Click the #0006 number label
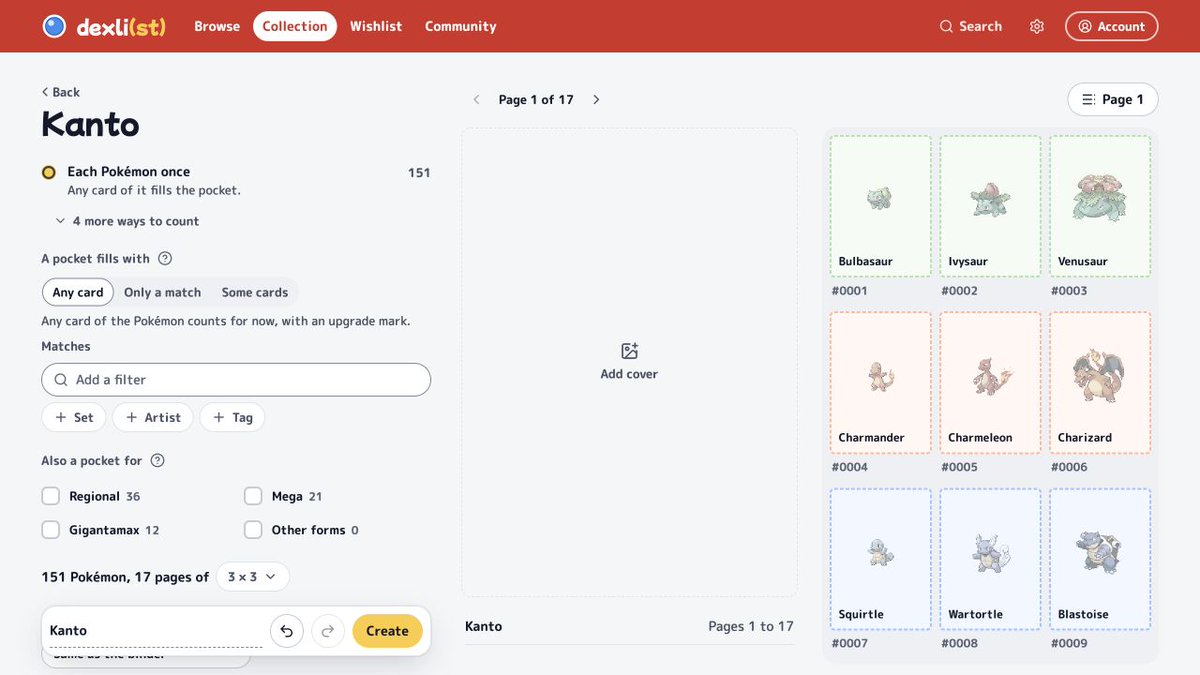The height and width of the screenshot is (675, 1200). point(1069,467)
